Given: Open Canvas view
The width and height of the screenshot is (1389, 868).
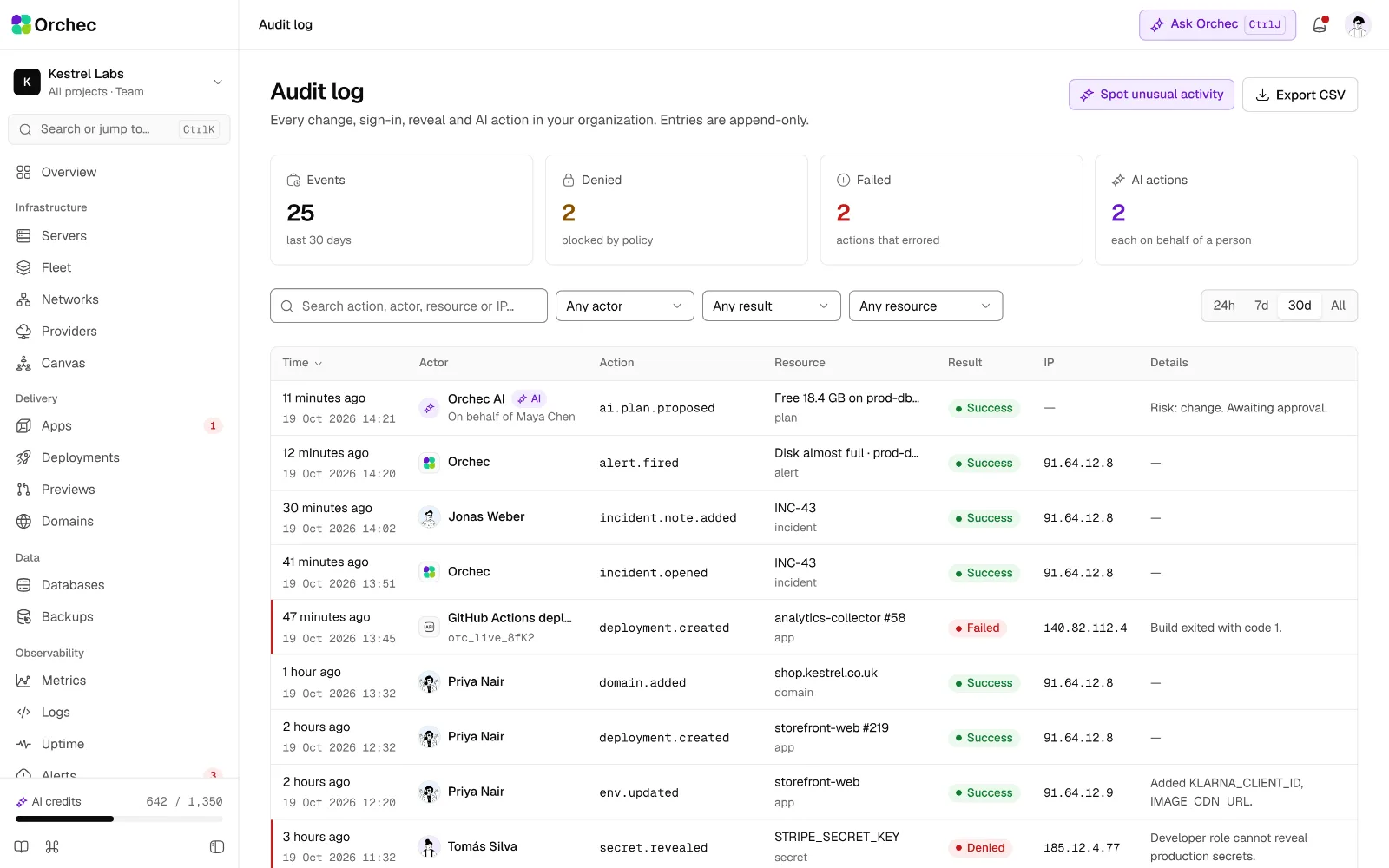Looking at the screenshot, I should 119,363.
